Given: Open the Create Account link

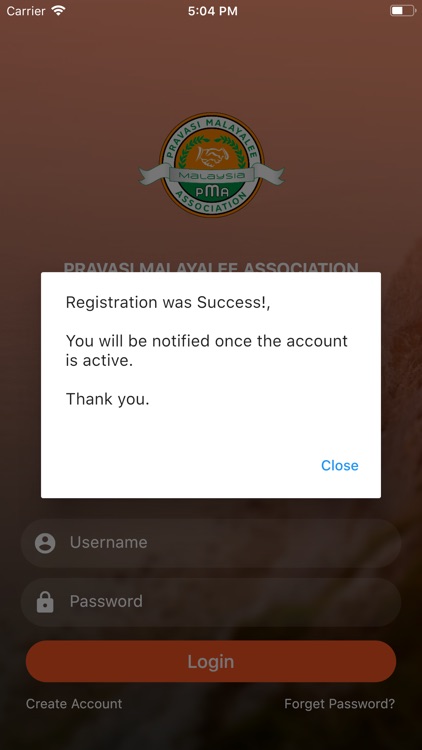Looking at the screenshot, I should pyautogui.click(x=74, y=704).
